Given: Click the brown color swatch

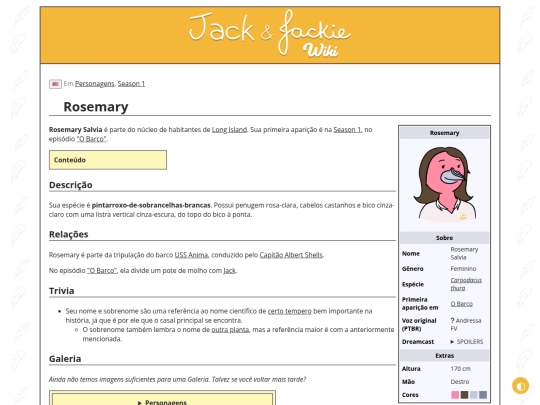Looking at the screenshot, I should point(465,395).
